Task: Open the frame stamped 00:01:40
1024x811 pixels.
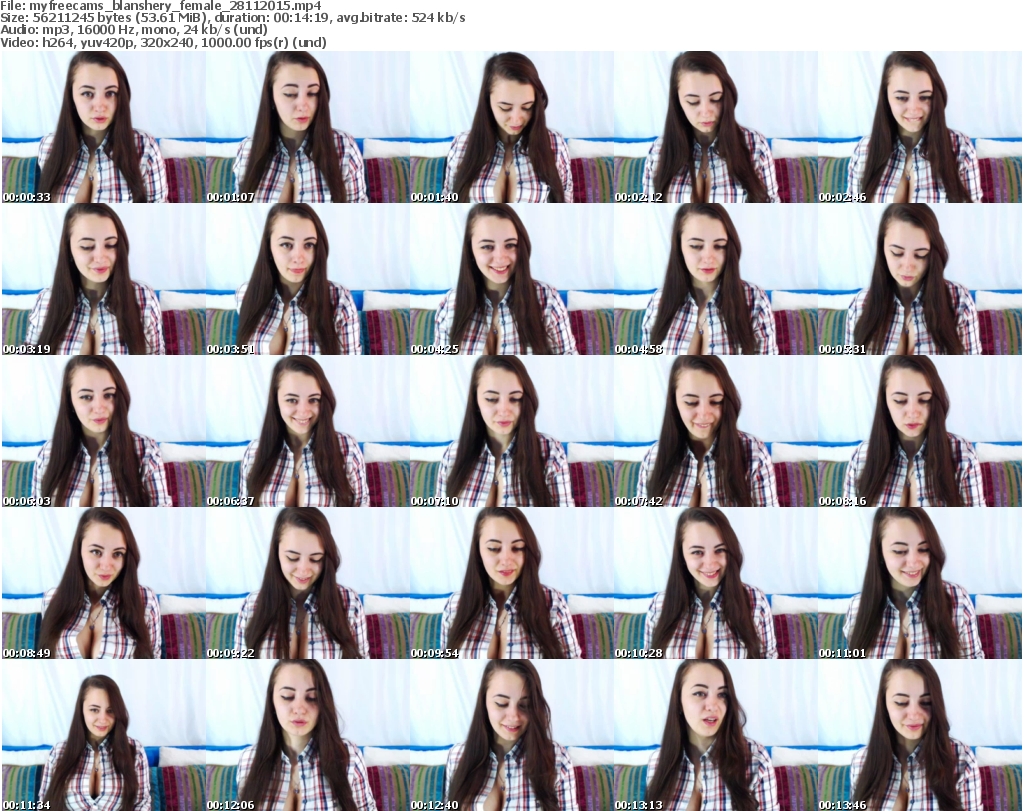Action: point(512,127)
